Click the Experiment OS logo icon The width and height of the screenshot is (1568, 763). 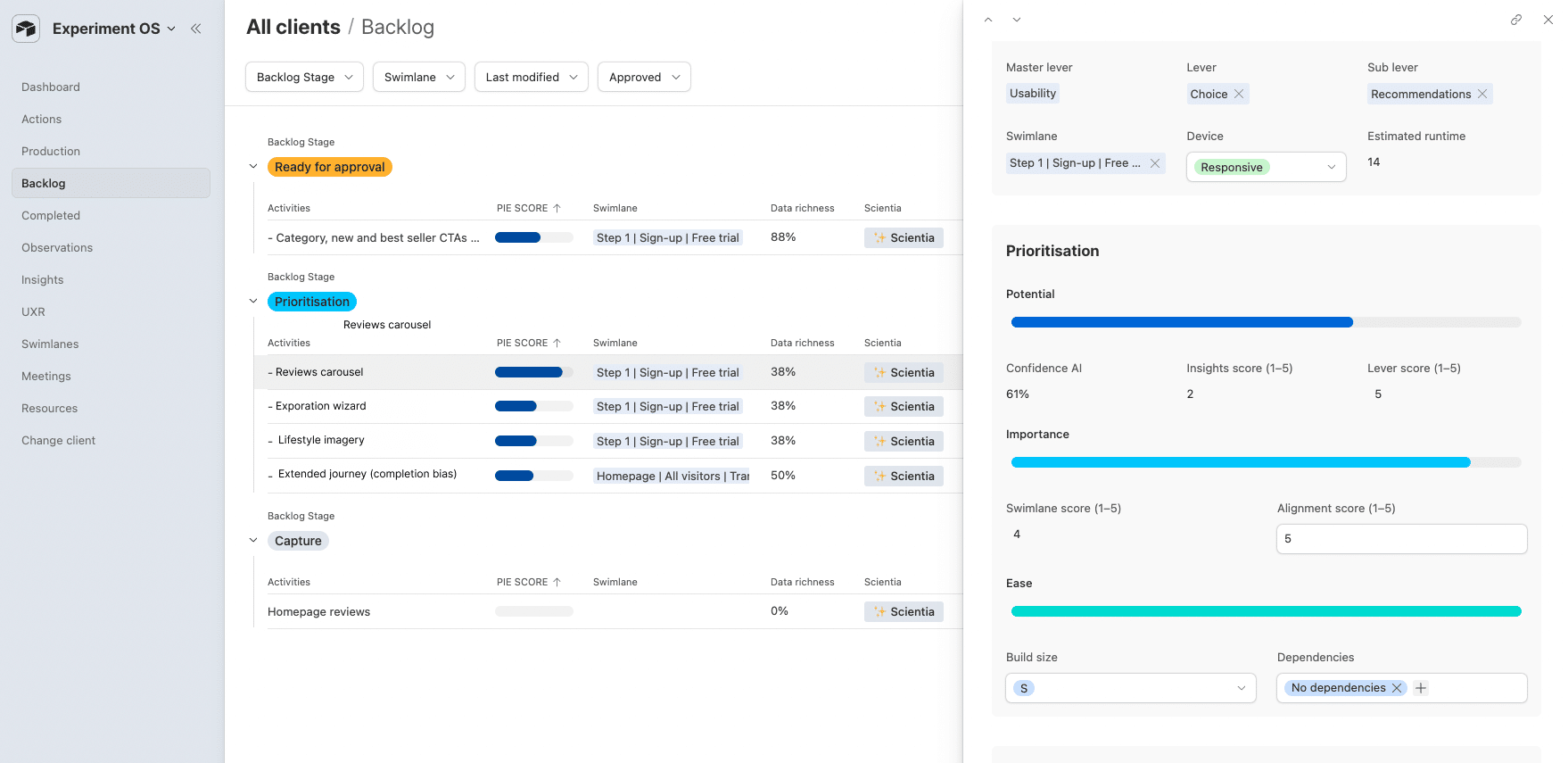(x=26, y=29)
